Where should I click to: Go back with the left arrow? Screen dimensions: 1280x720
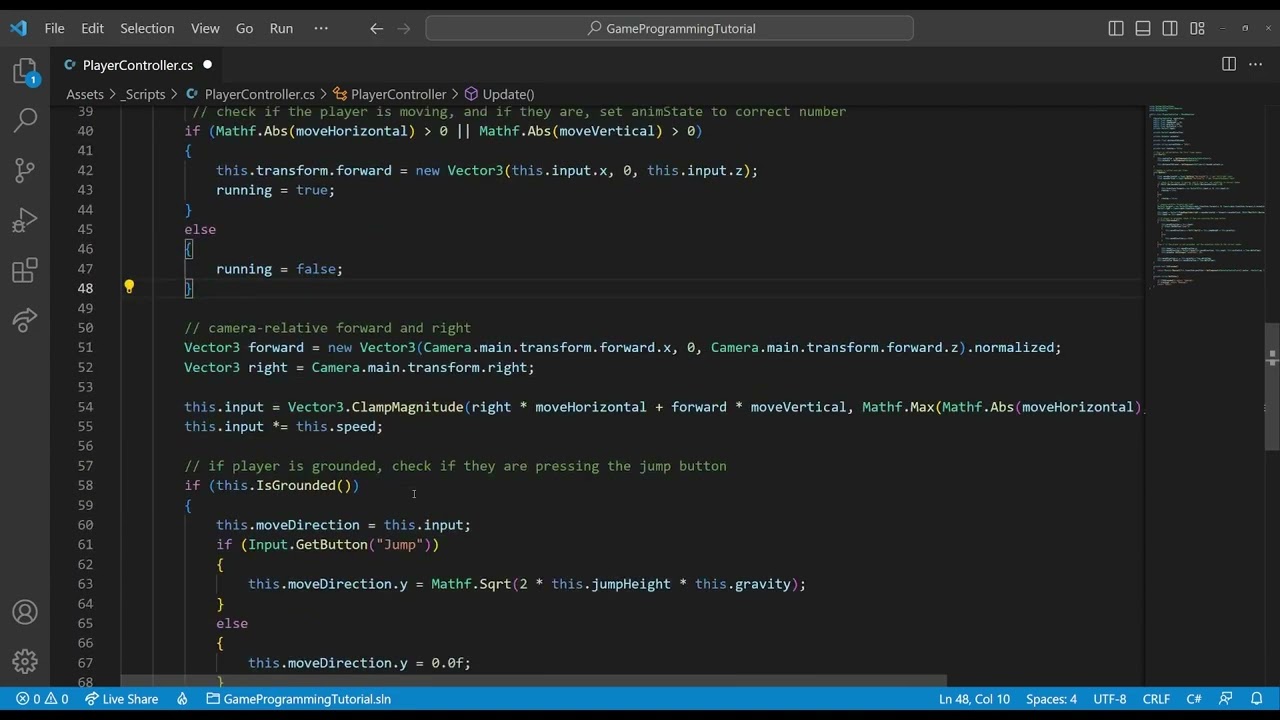[x=376, y=28]
